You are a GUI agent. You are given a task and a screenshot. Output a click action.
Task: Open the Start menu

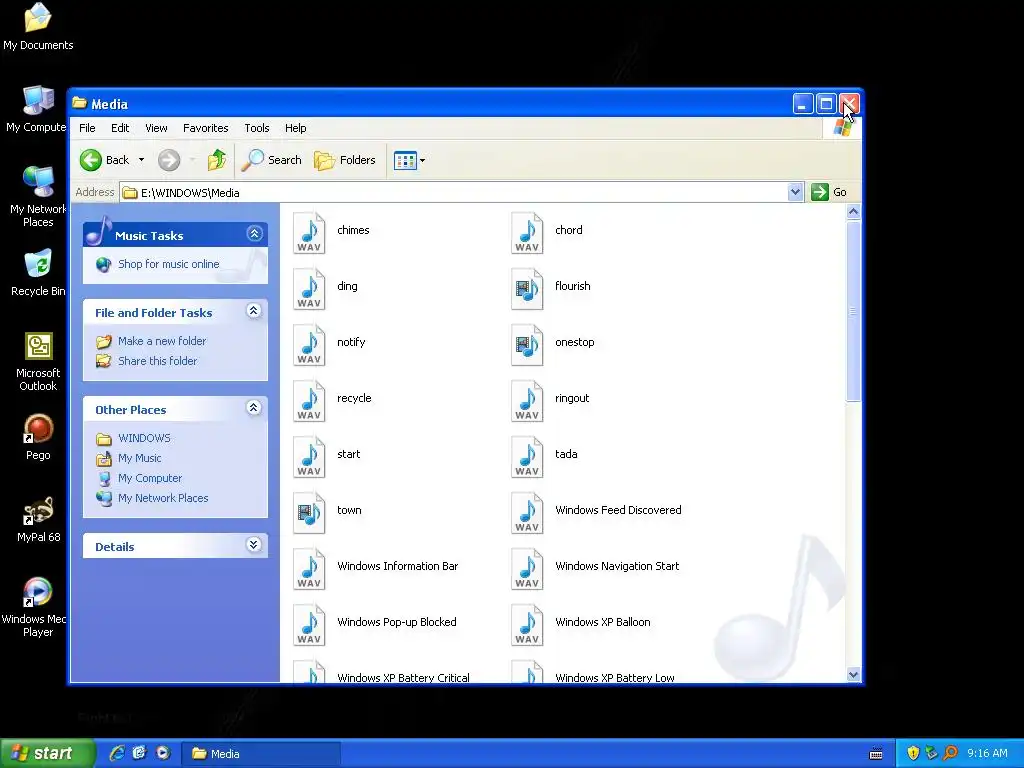click(47, 753)
